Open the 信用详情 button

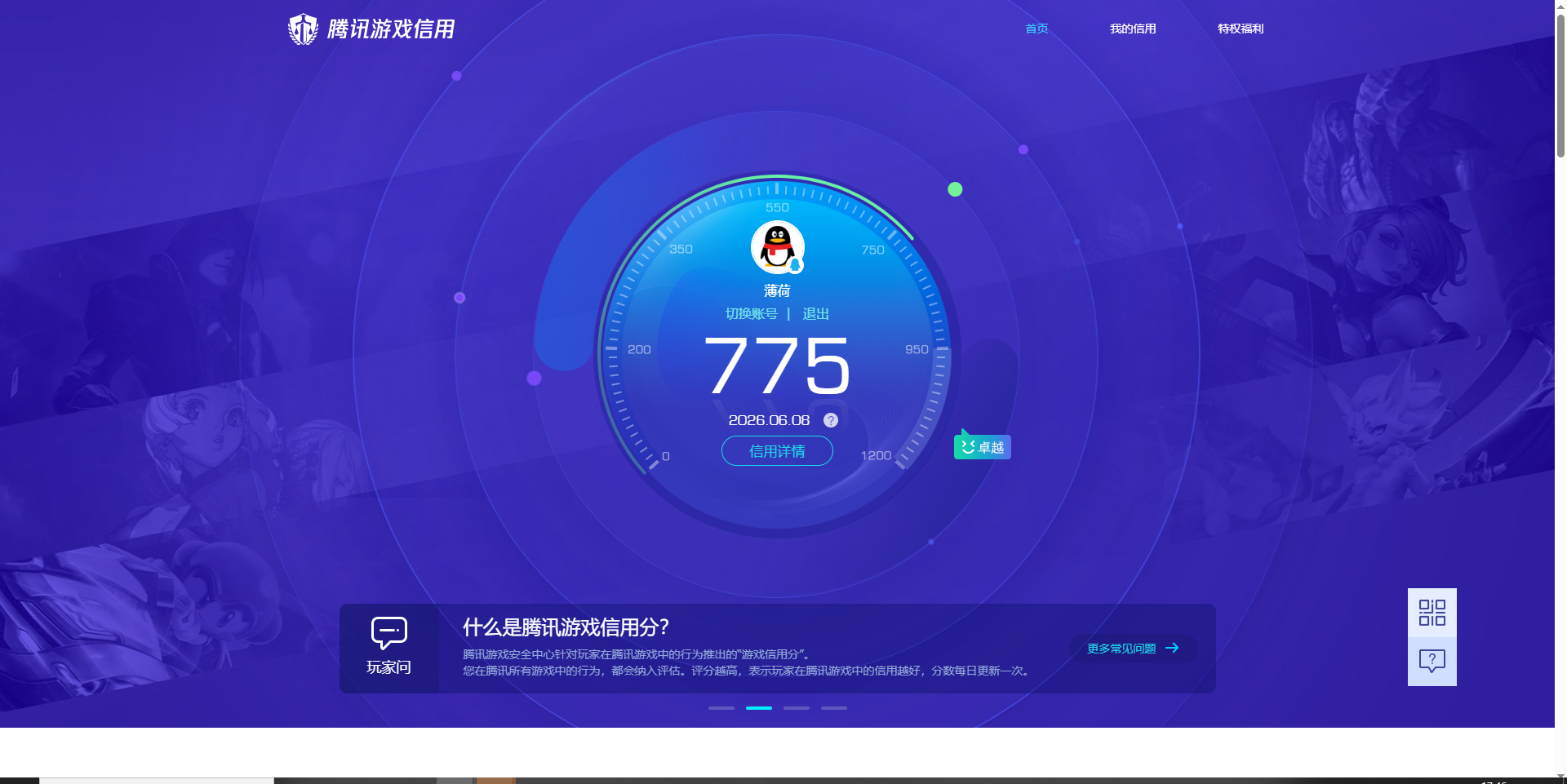pyautogui.click(x=777, y=451)
